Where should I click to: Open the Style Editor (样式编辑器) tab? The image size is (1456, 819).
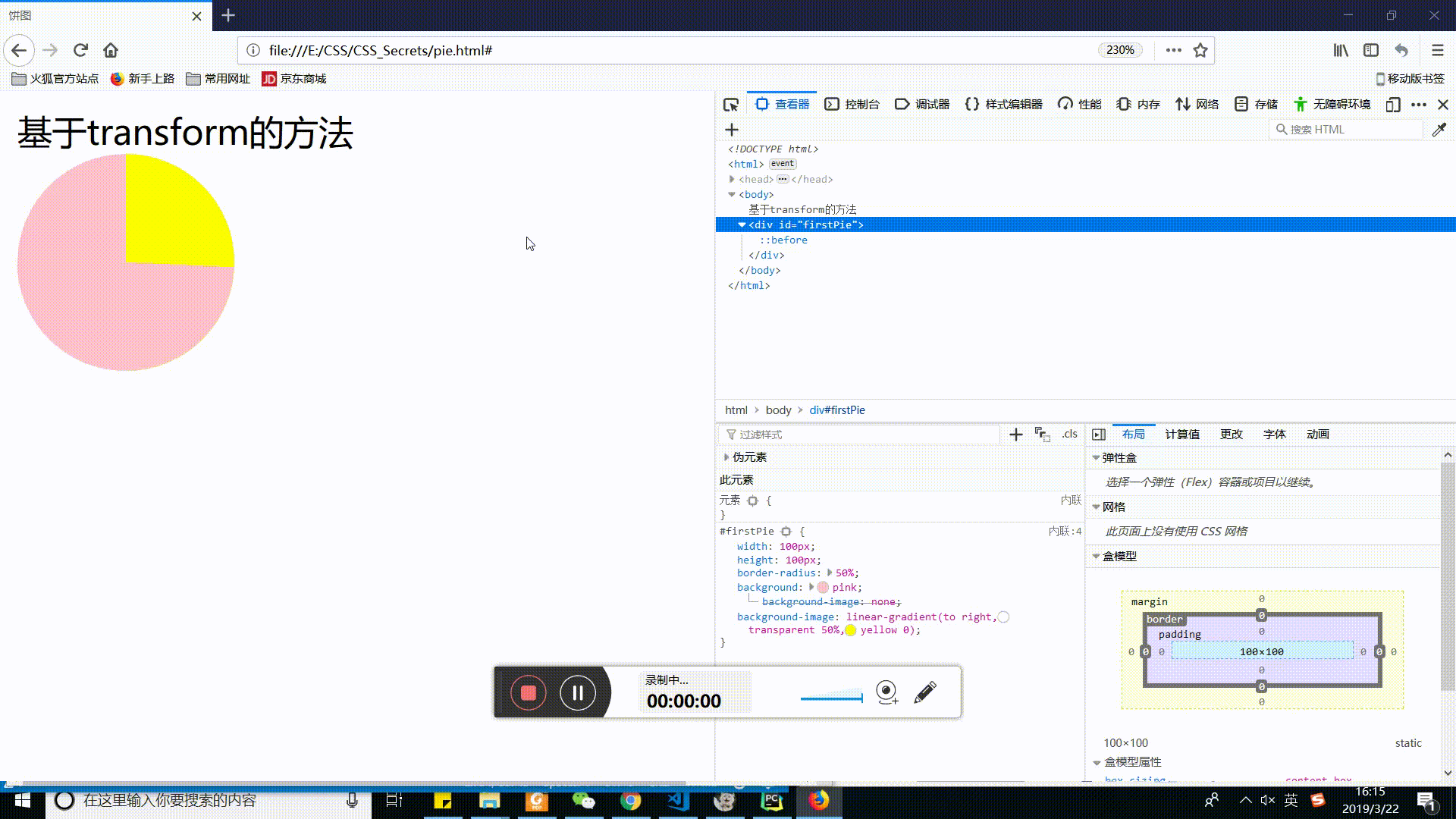[x=1003, y=105]
